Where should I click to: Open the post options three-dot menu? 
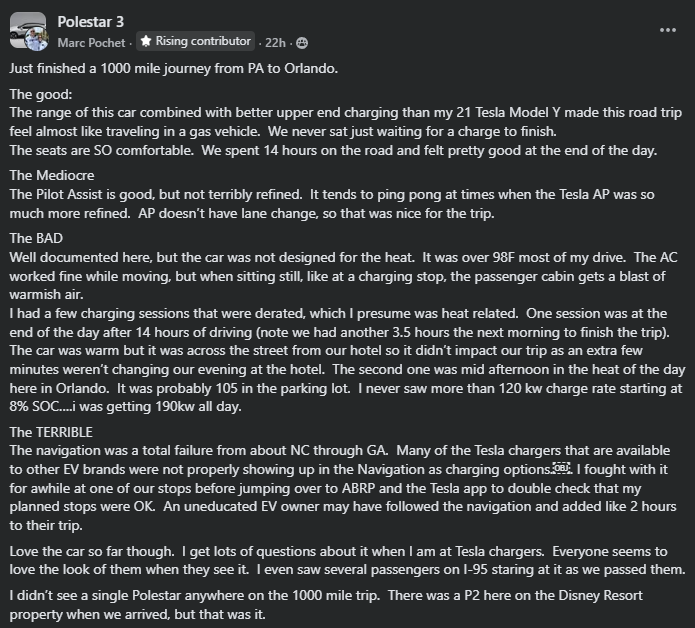pyautogui.click(x=667, y=30)
